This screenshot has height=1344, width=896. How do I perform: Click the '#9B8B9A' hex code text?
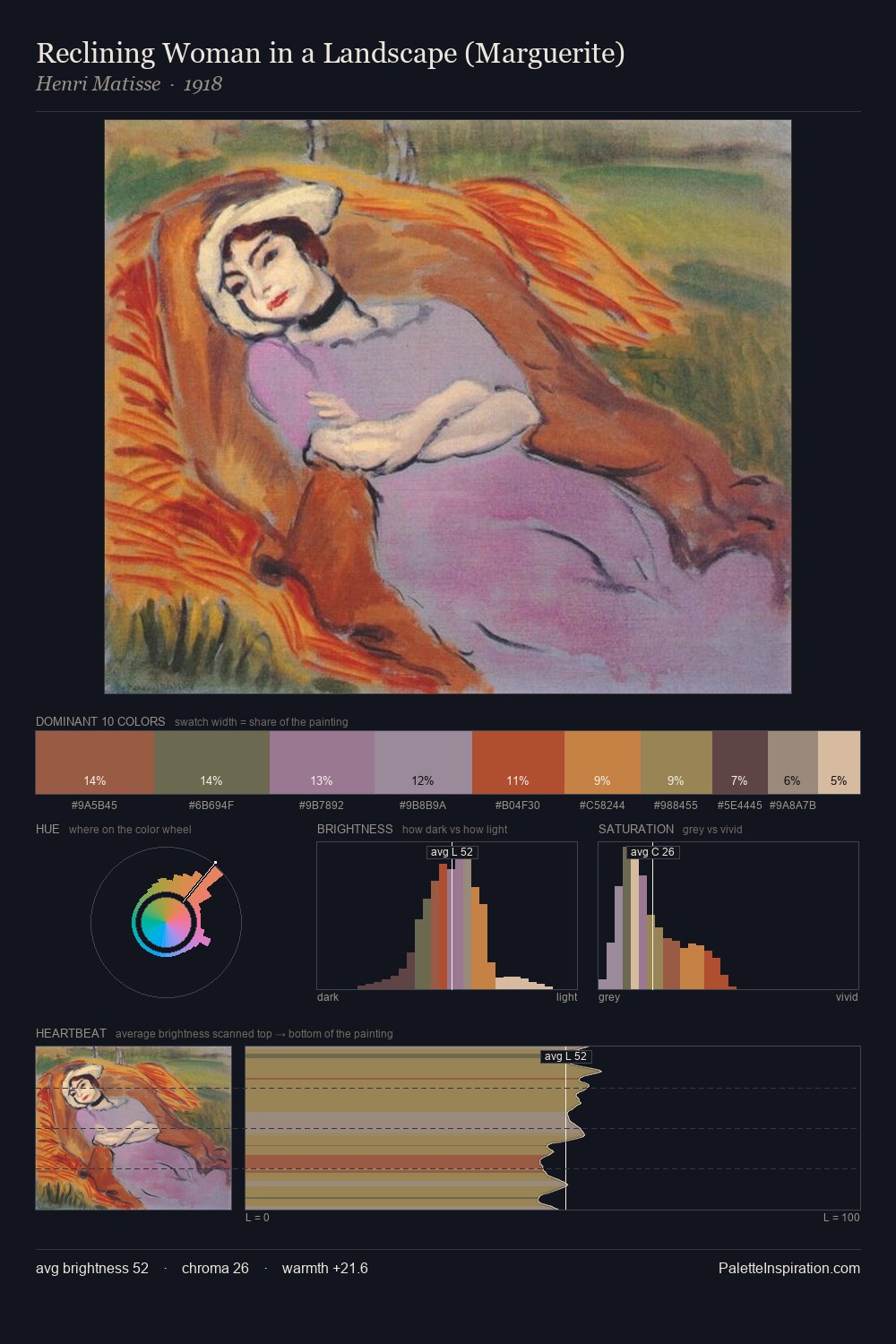423,805
